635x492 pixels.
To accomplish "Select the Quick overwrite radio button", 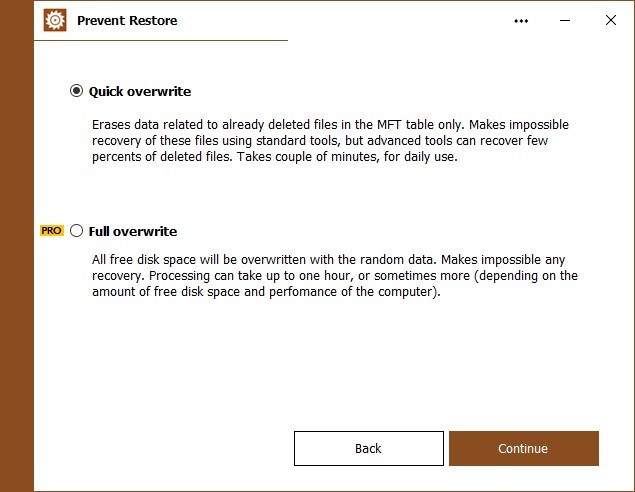I will (76, 91).
